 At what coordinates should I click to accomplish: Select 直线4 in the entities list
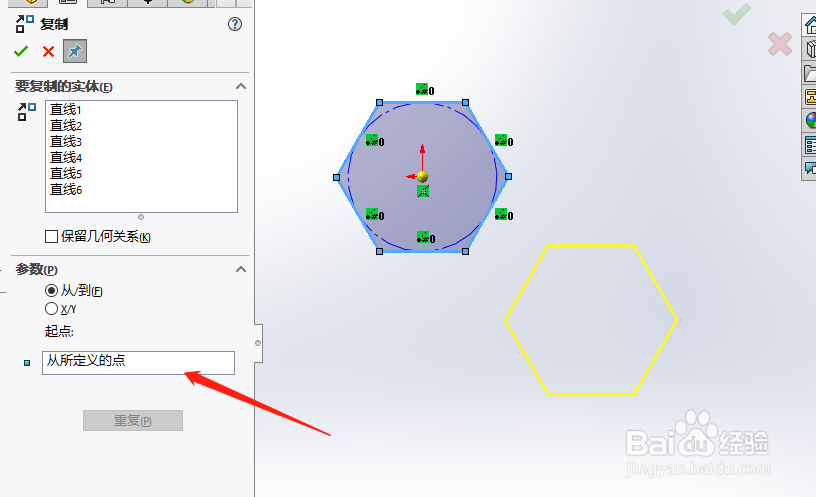66,157
